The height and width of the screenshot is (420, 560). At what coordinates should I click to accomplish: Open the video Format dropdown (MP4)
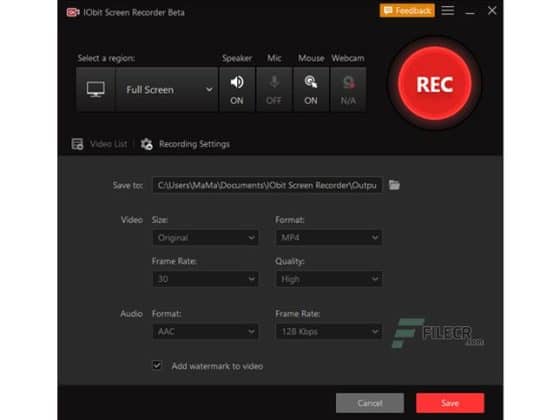coord(329,238)
